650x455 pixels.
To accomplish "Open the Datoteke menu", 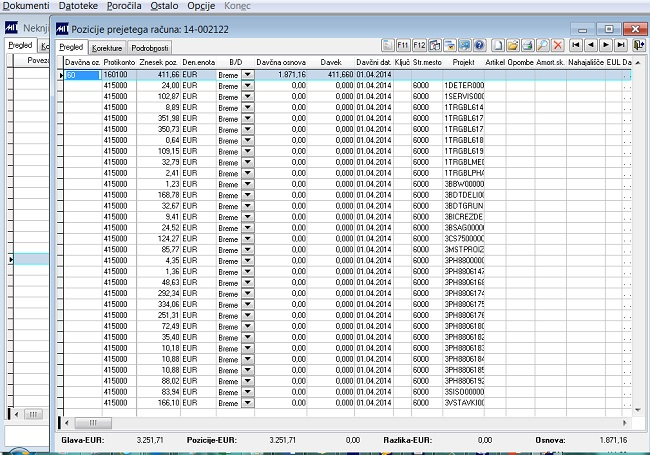I will coord(77,6).
